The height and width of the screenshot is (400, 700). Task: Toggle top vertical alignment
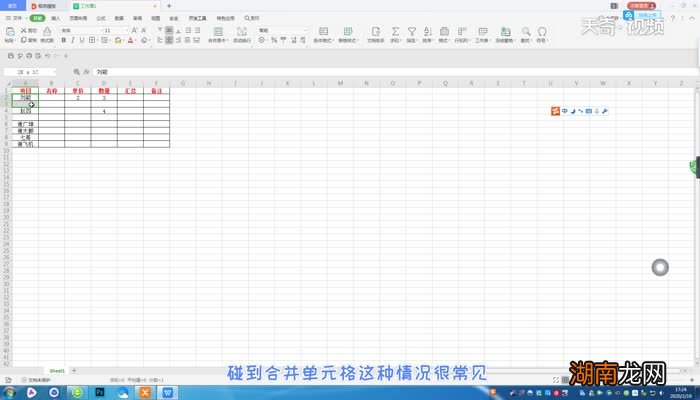tap(160, 30)
